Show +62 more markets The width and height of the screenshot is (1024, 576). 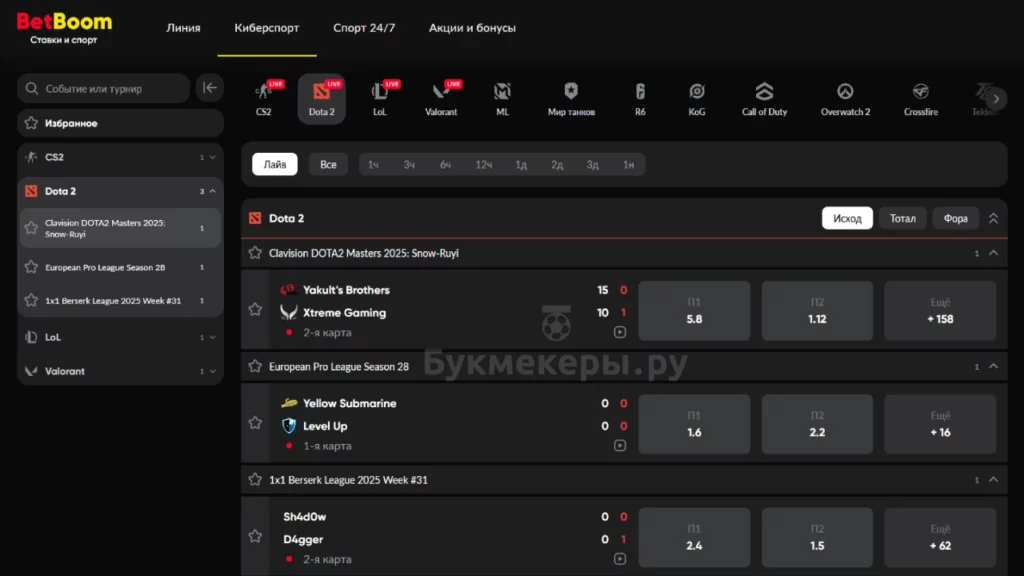click(x=940, y=537)
